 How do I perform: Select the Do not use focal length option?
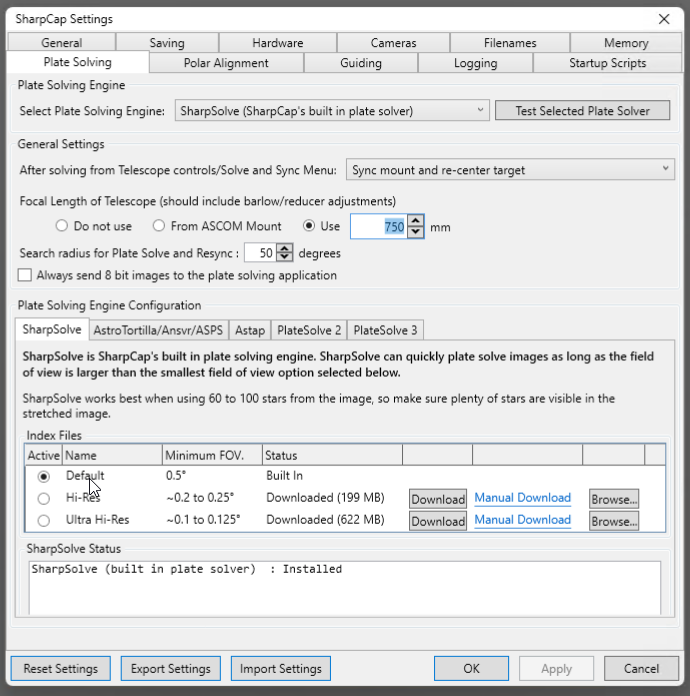pyautogui.click(x=62, y=226)
